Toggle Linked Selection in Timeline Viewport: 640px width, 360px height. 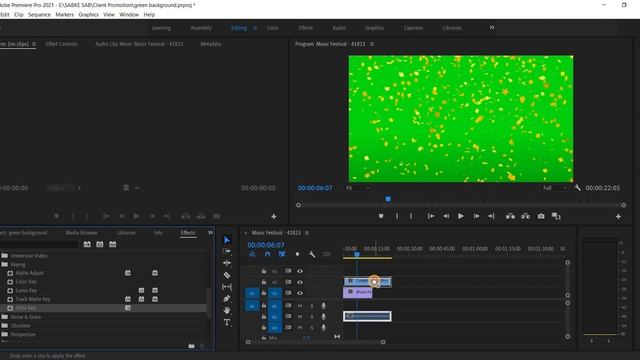[x=282, y=254]
